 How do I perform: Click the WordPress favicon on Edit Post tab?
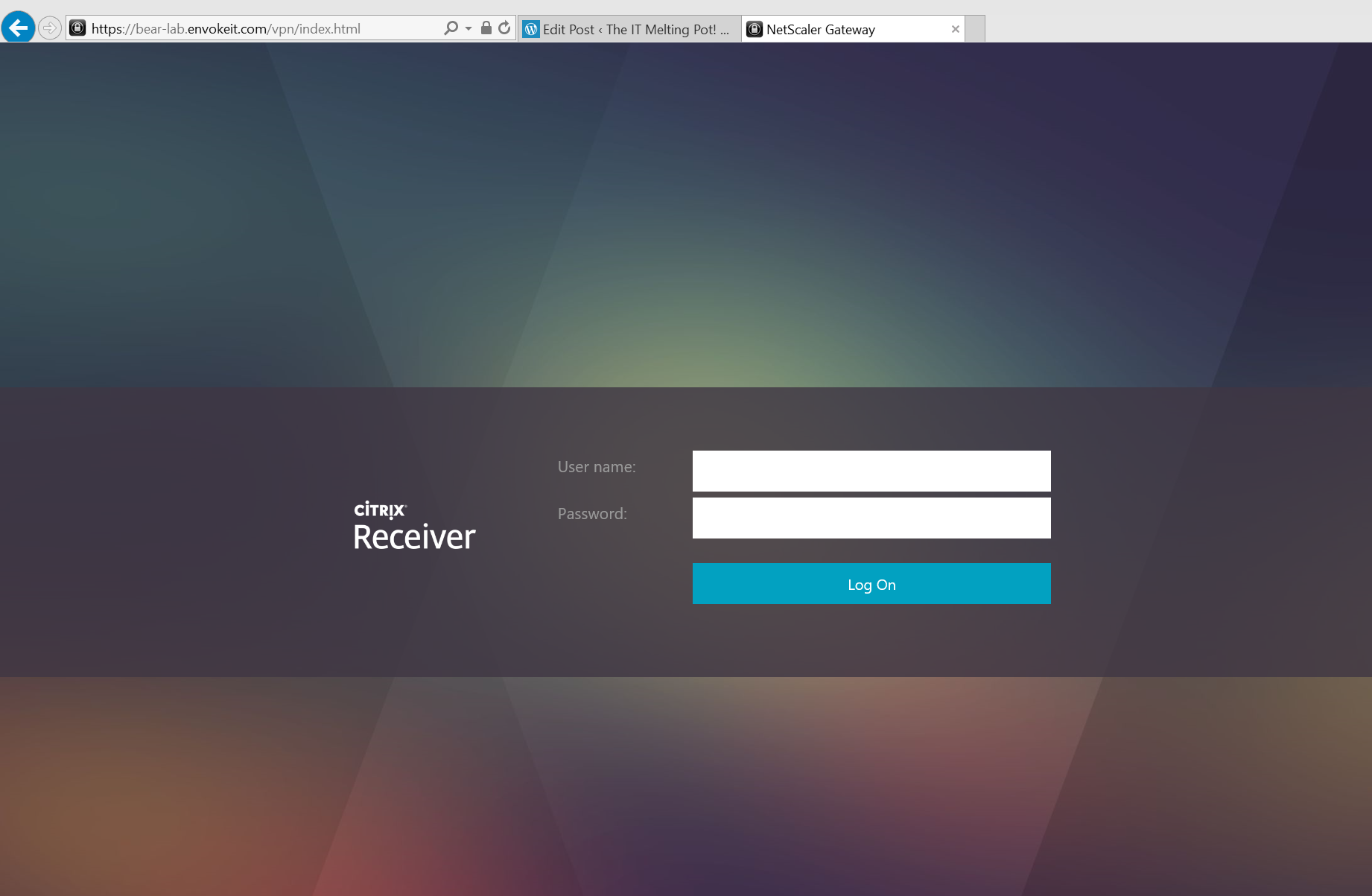(531, 29)
